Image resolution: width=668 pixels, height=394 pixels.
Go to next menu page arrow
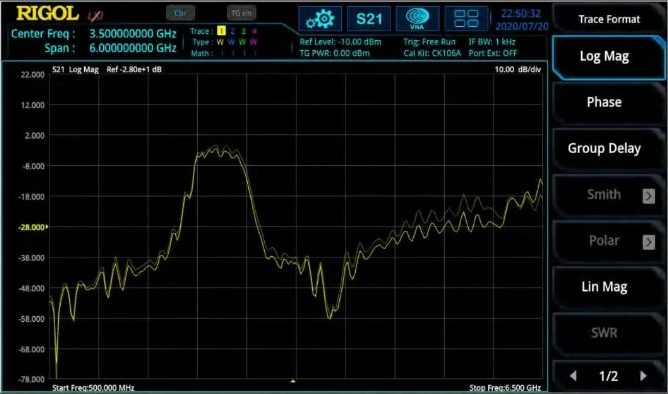pos(643,376)
